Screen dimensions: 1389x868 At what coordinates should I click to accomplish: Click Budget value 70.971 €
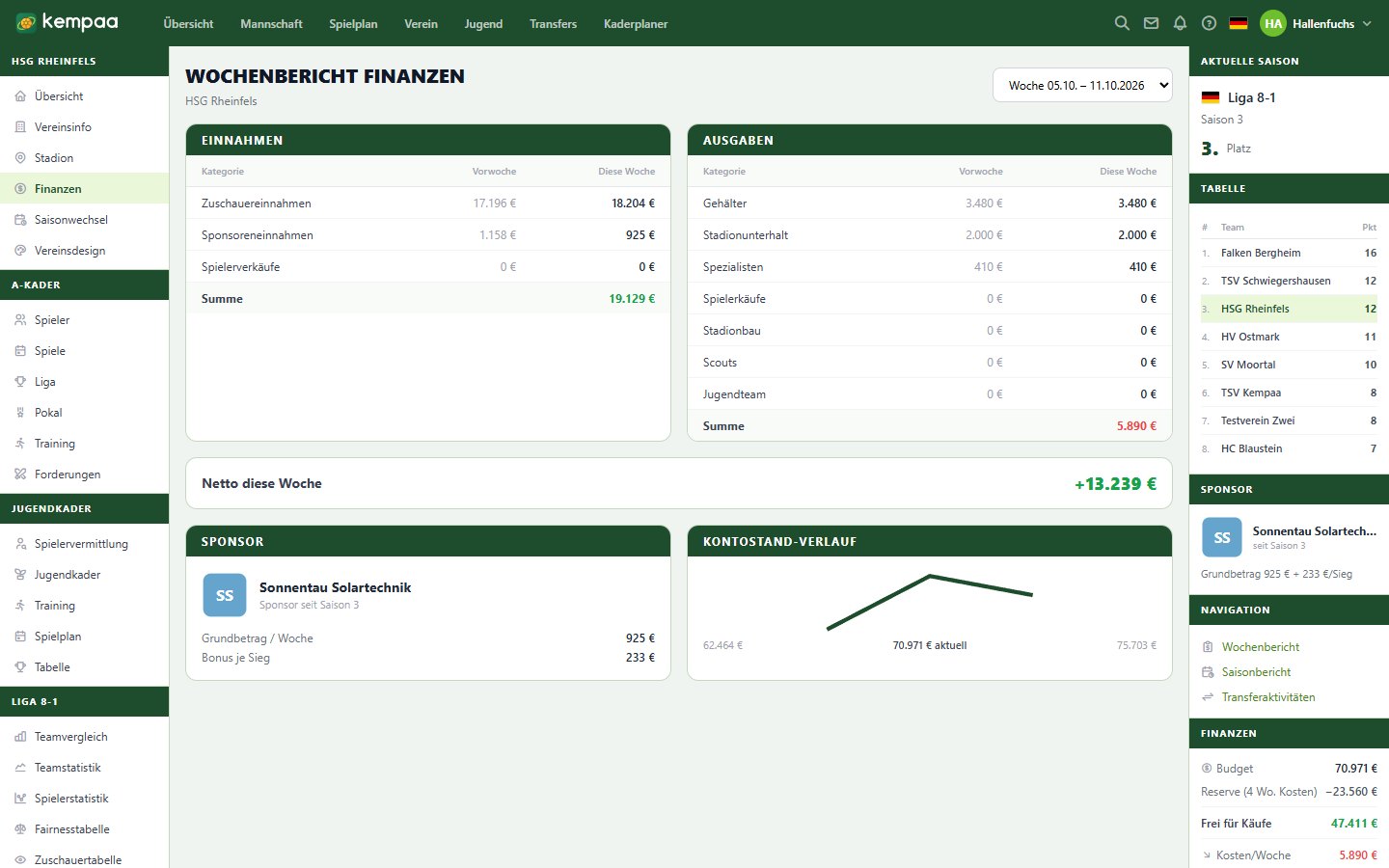[1356, 769]
